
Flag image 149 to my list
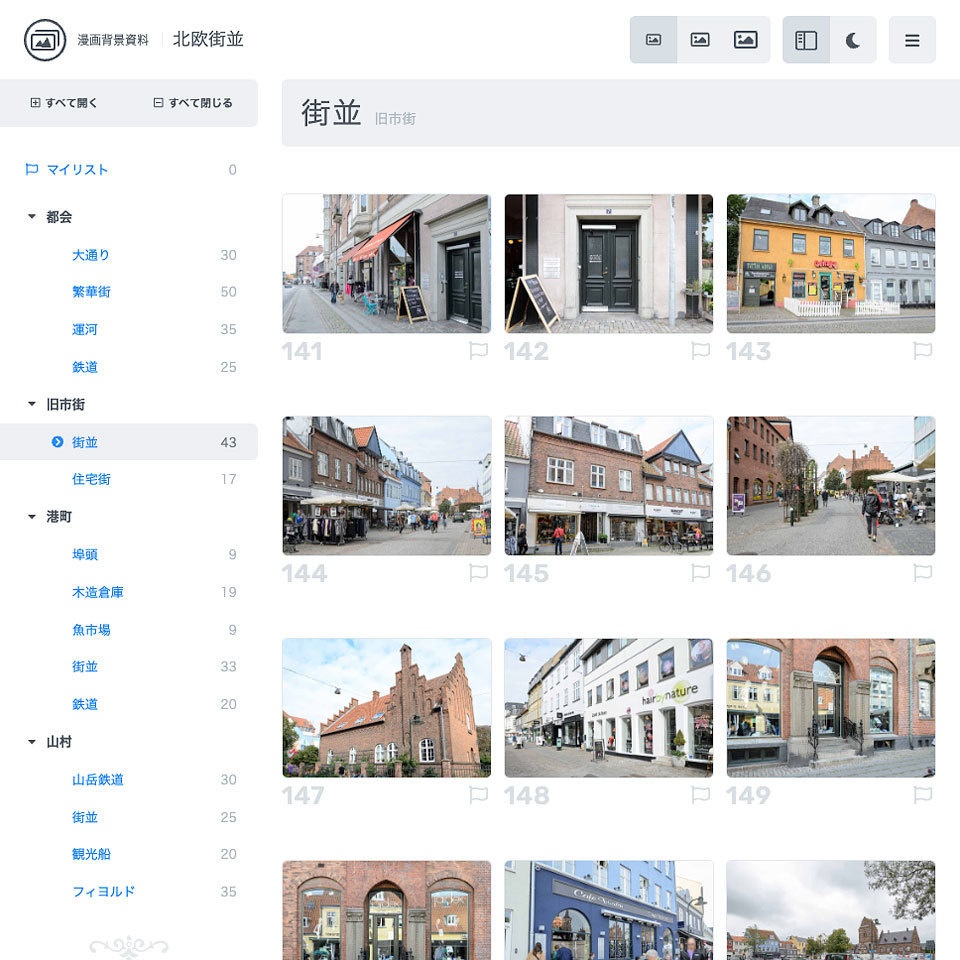pyautogui.click(x=923, y=795)
